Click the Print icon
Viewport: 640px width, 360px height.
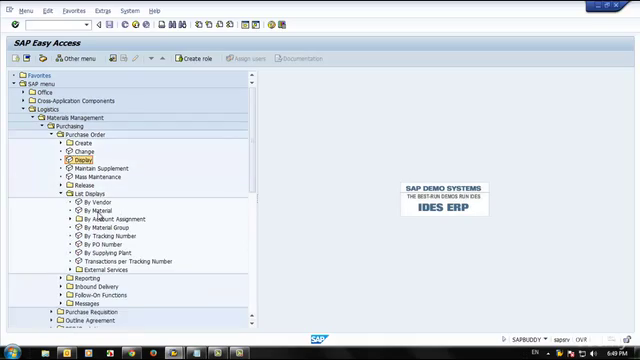[162, 25]
